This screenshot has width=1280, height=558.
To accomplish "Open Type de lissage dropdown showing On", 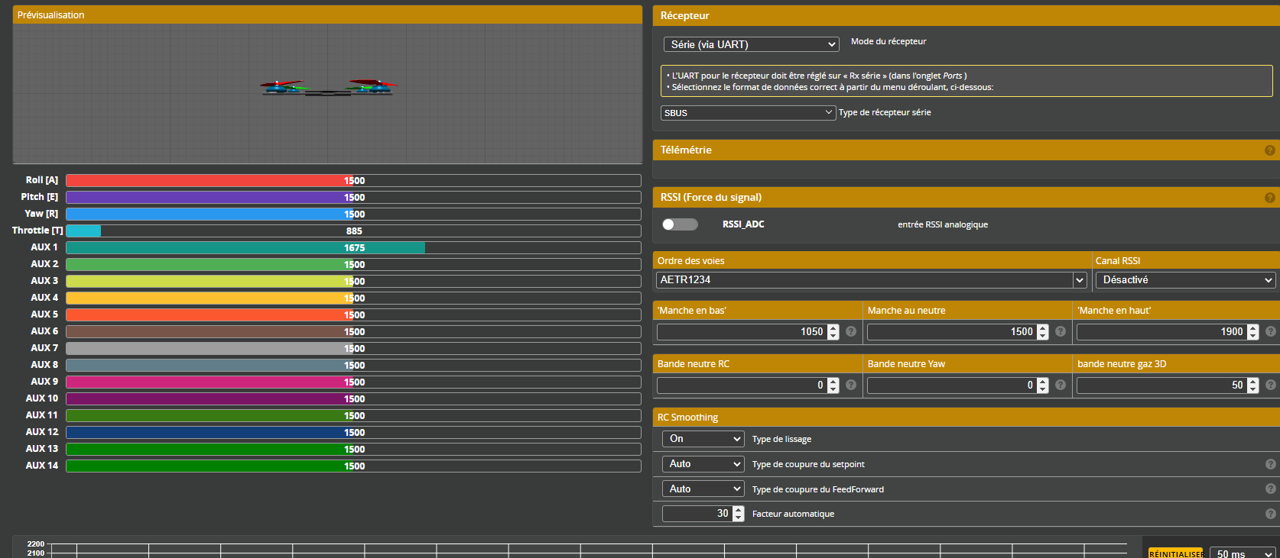I will pyautogui.click(x=703, y=439).
